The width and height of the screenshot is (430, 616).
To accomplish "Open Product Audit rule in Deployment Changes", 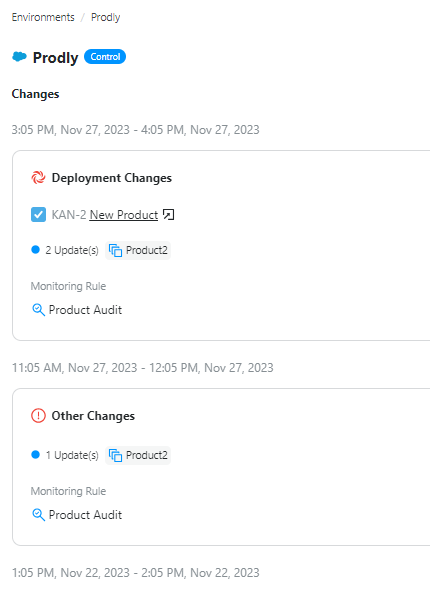I will pyautogui.click(x=85, y=310).
